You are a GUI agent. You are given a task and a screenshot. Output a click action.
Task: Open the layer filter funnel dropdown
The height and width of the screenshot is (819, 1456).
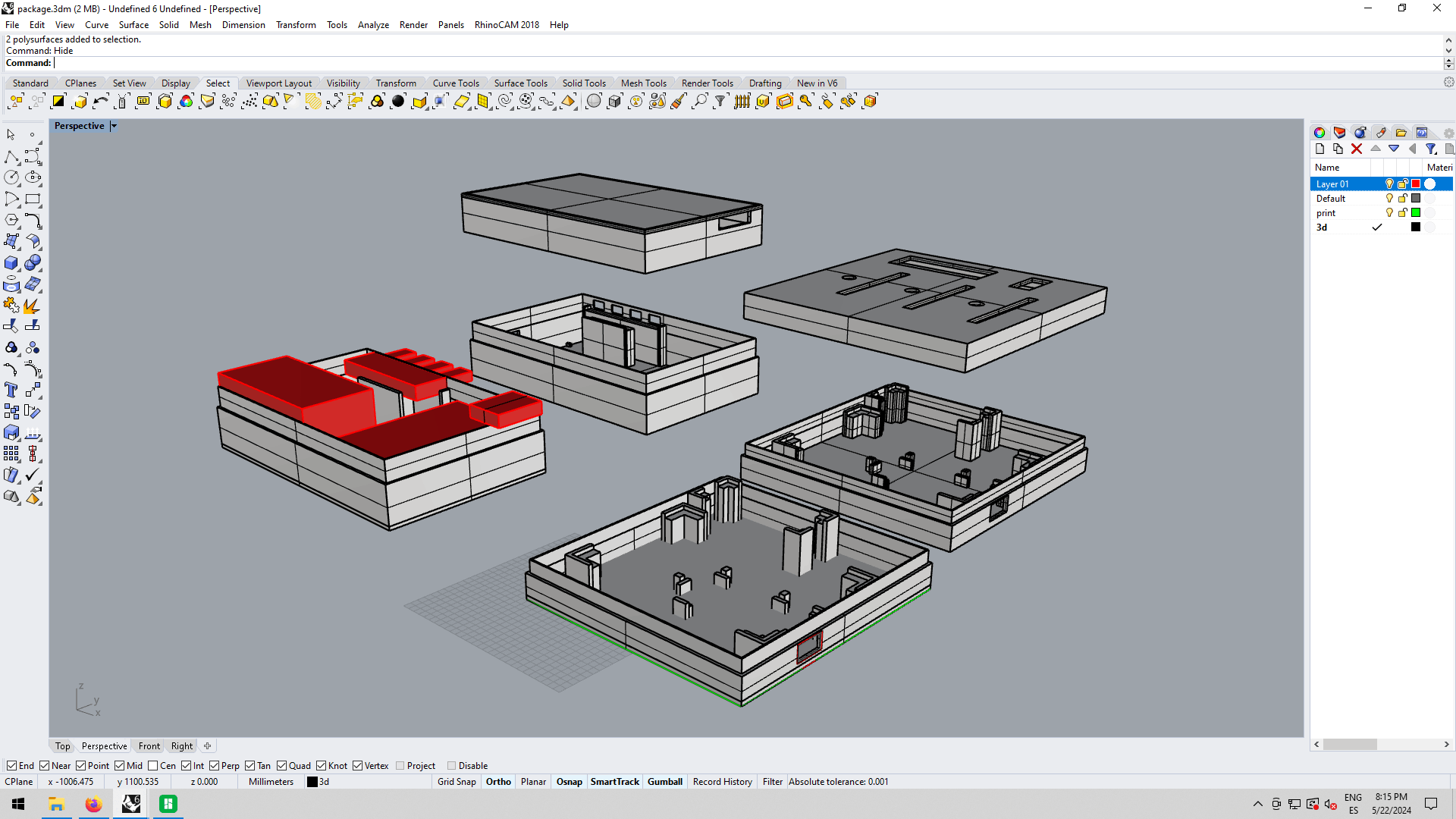[x=1431, y=149]
